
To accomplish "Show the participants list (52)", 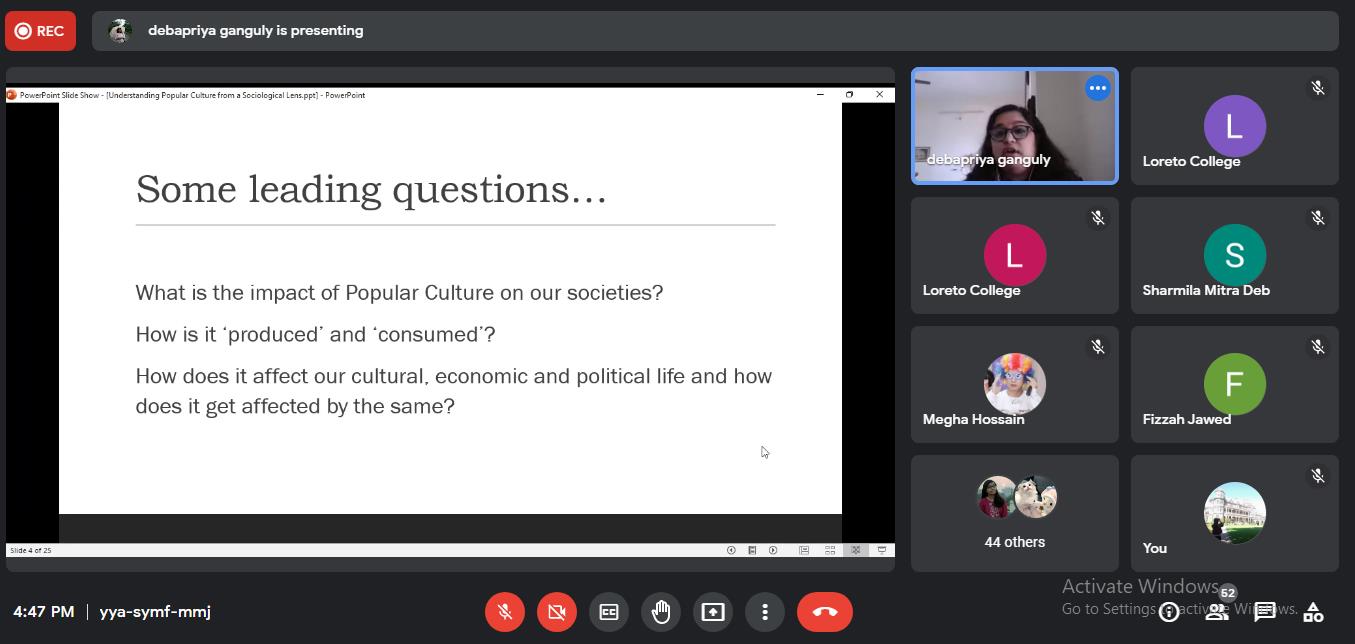I will (1217, 611).
